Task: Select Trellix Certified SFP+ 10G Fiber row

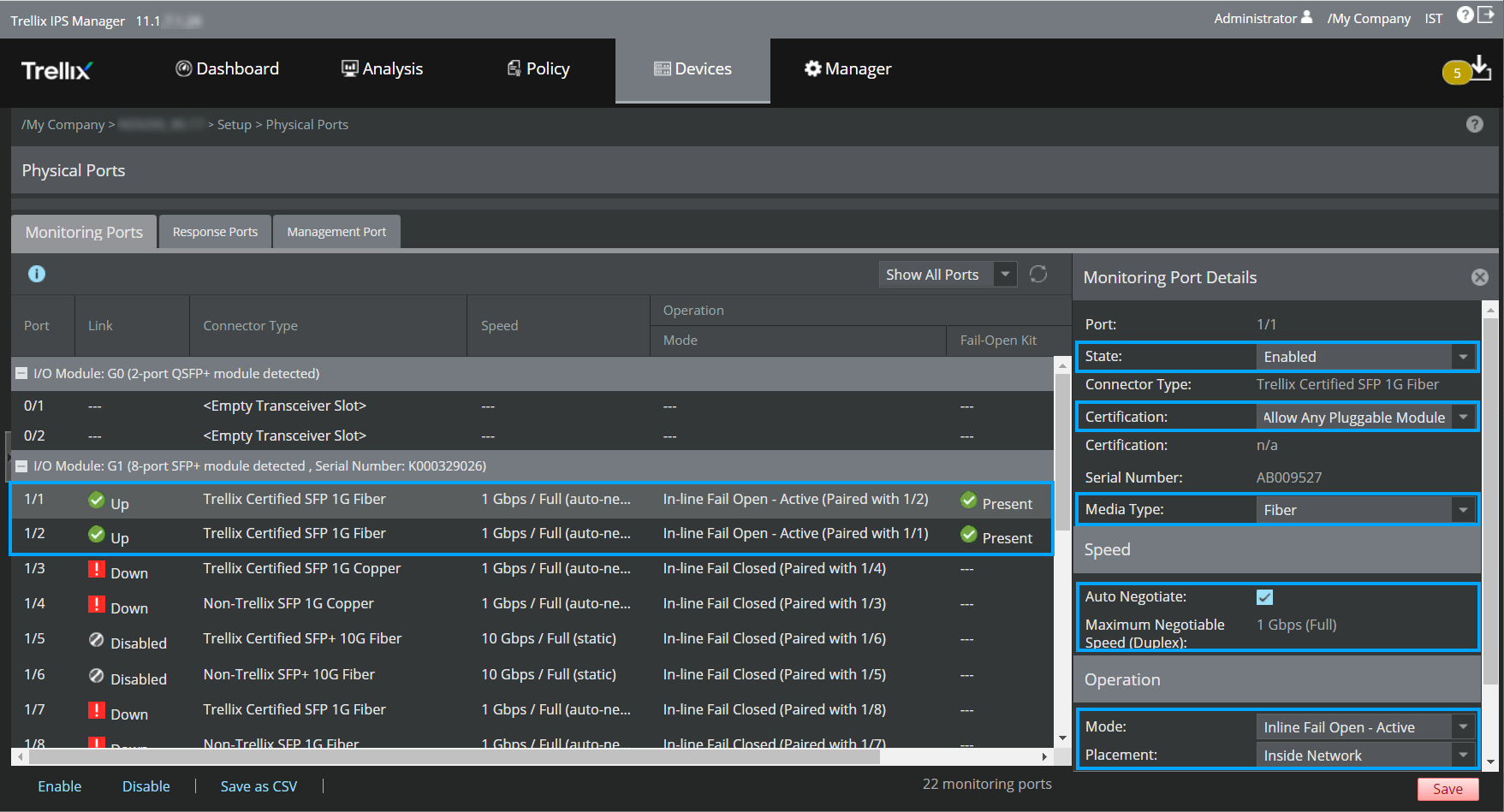Action: [x=532, y=639]
